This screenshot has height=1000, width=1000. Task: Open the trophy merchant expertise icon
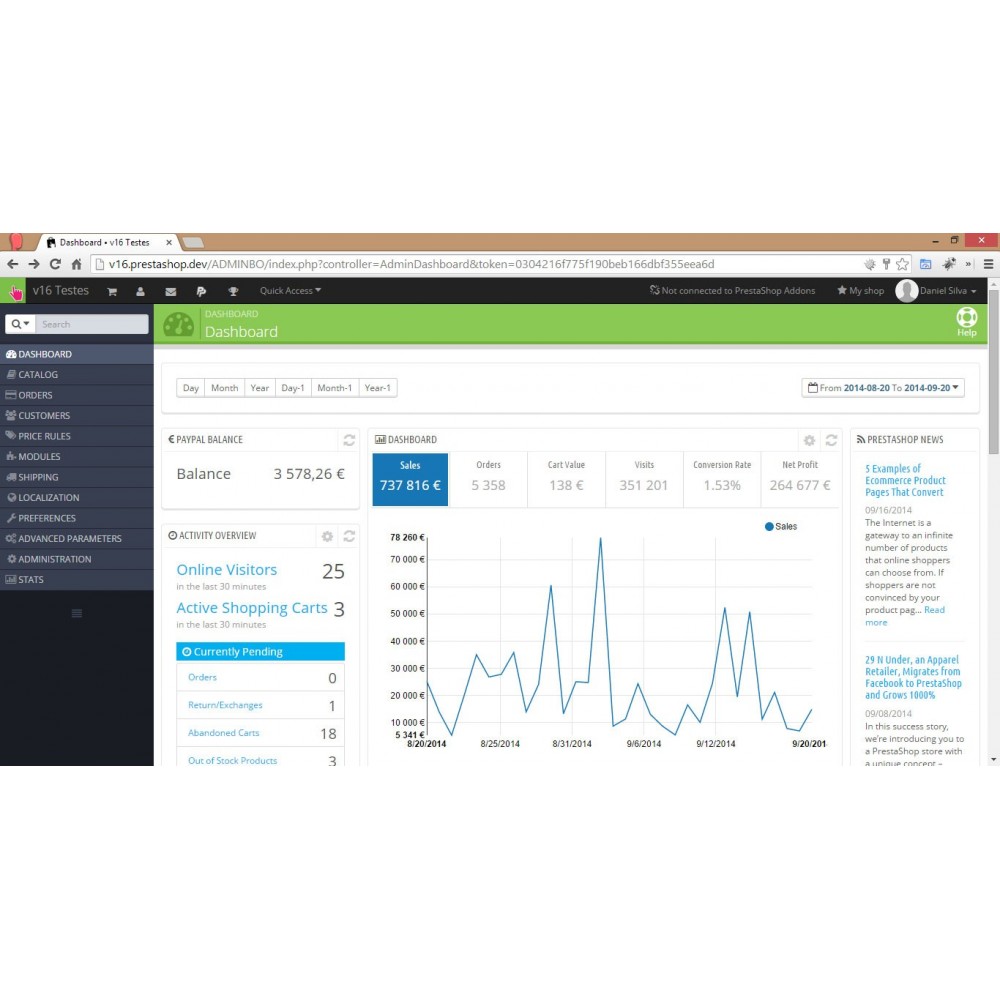(x=233, y=291)
